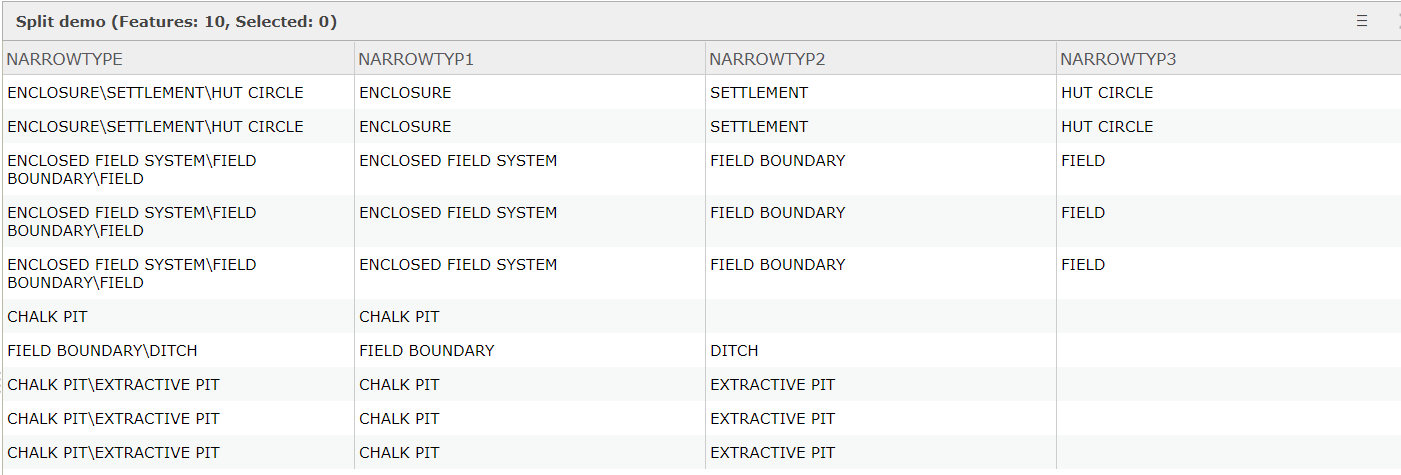Click empty NARROWTYP3 cell of the DITCH row

[1229, 350]
